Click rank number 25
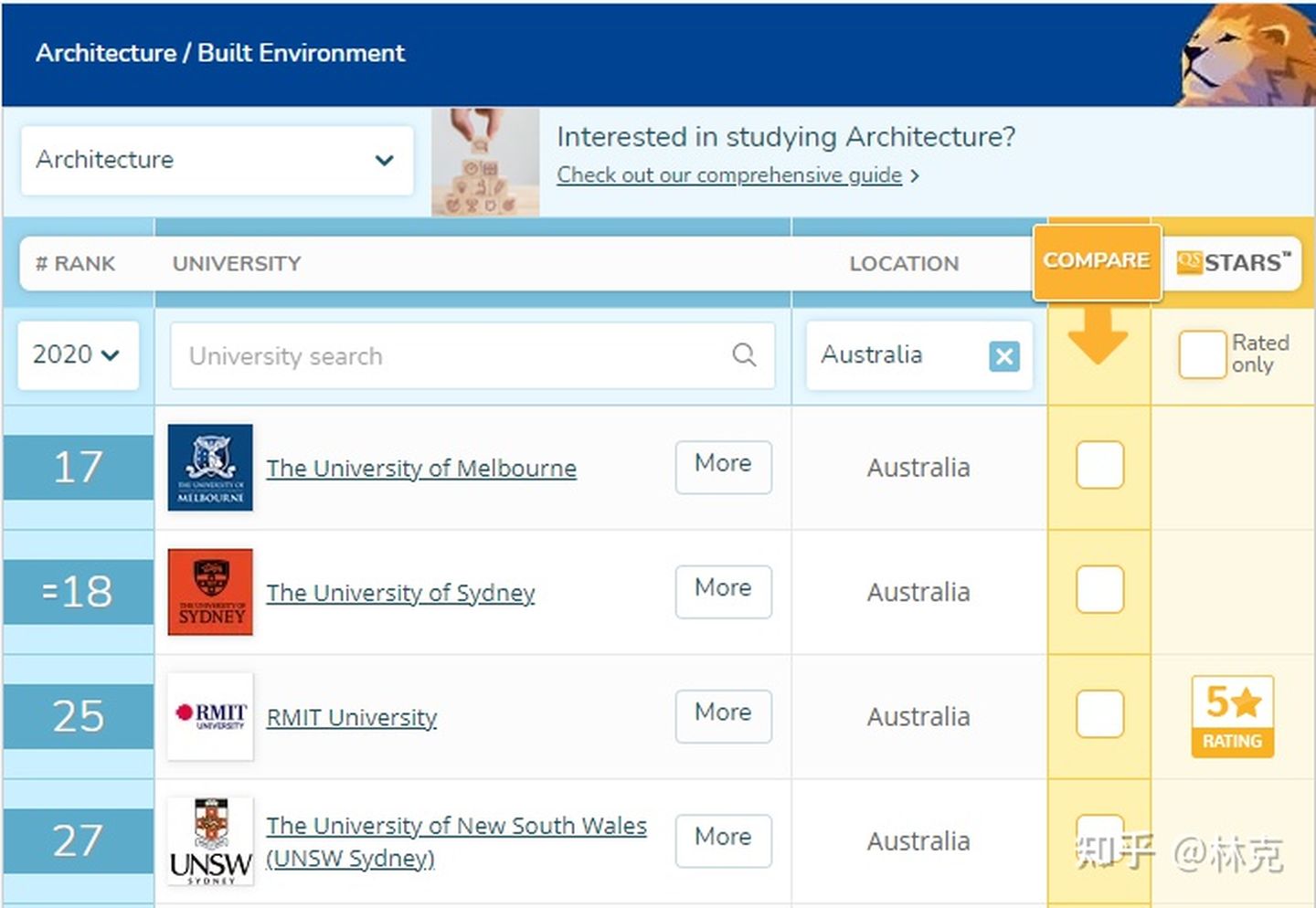 tap(78, 715)
